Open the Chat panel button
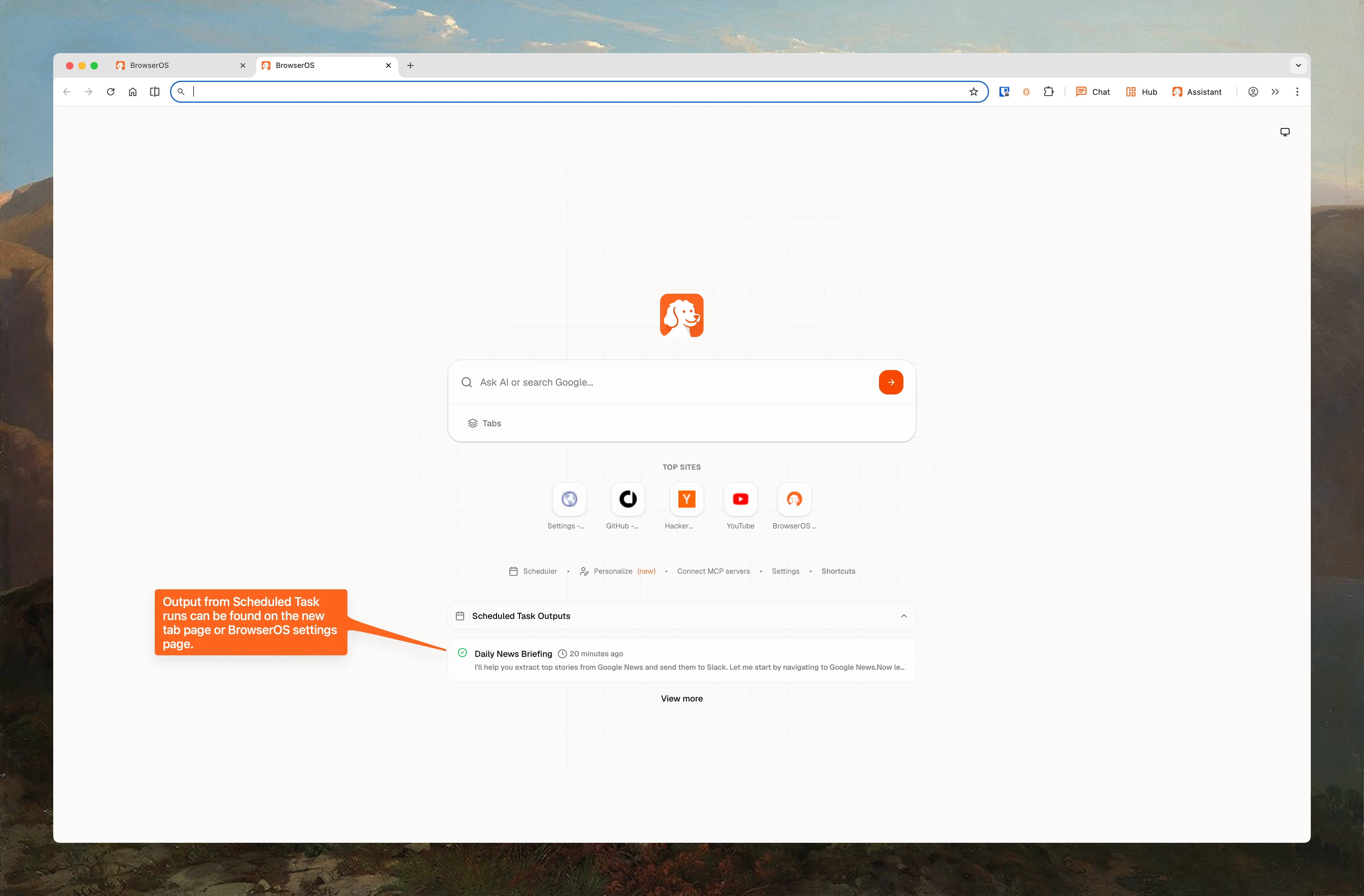The image size is (1364, 896). coord(1093,92)
